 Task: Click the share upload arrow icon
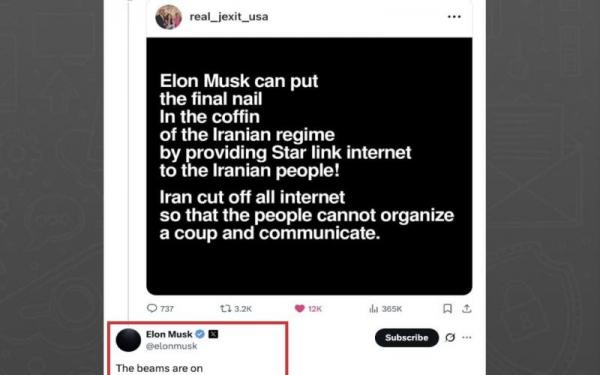pos(466,308)
